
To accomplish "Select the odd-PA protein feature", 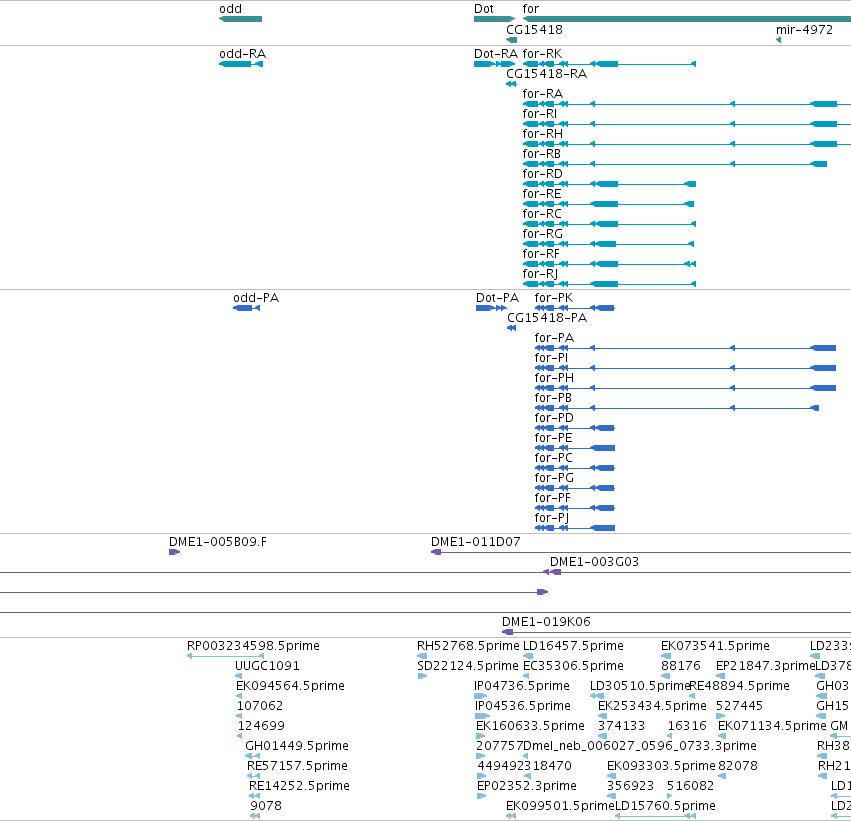I will pyautogui.click(x=246, y=308).
